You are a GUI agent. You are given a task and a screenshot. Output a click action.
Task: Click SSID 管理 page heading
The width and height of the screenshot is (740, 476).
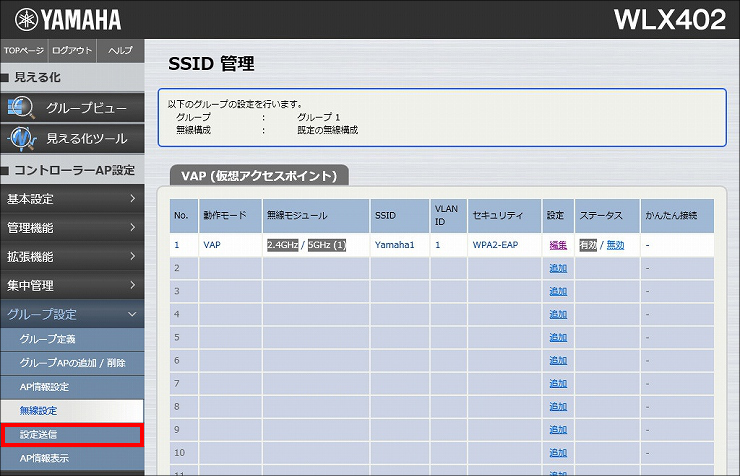(x=211, y=63)
